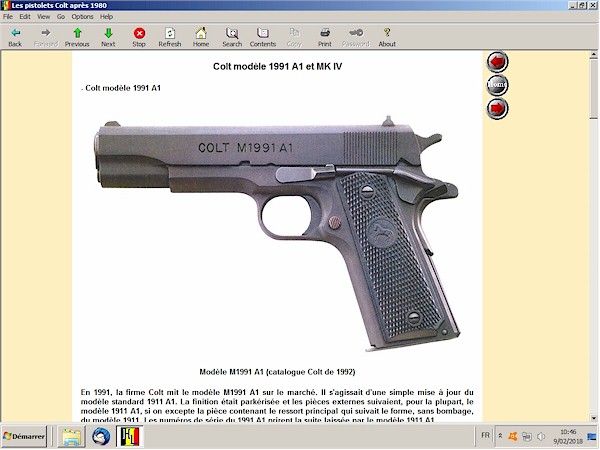Click the subheading "- Colt modèle 1991 A1"

(121, 88)
